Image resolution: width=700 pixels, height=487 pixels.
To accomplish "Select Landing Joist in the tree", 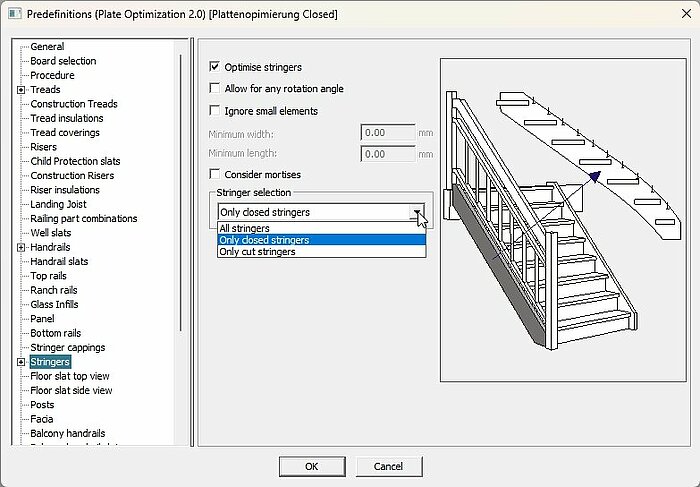I will [58, 204].
